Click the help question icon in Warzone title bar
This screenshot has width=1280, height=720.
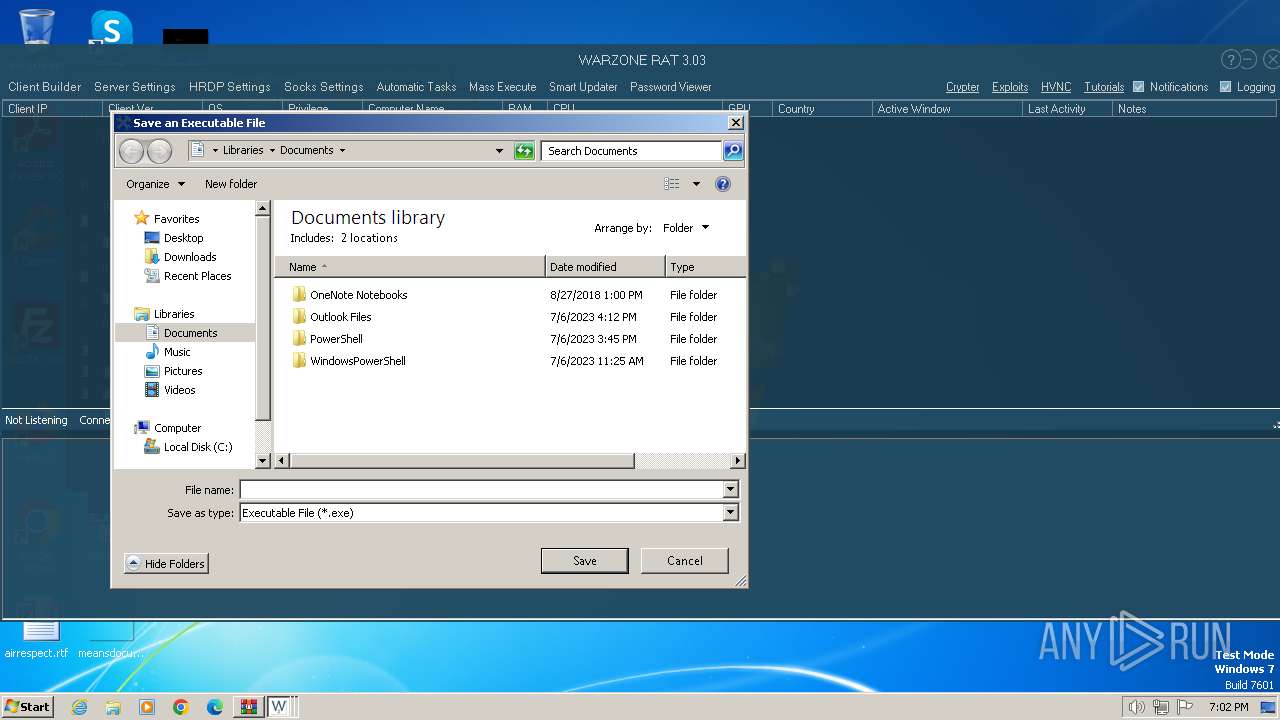[x=1231, y=60]
